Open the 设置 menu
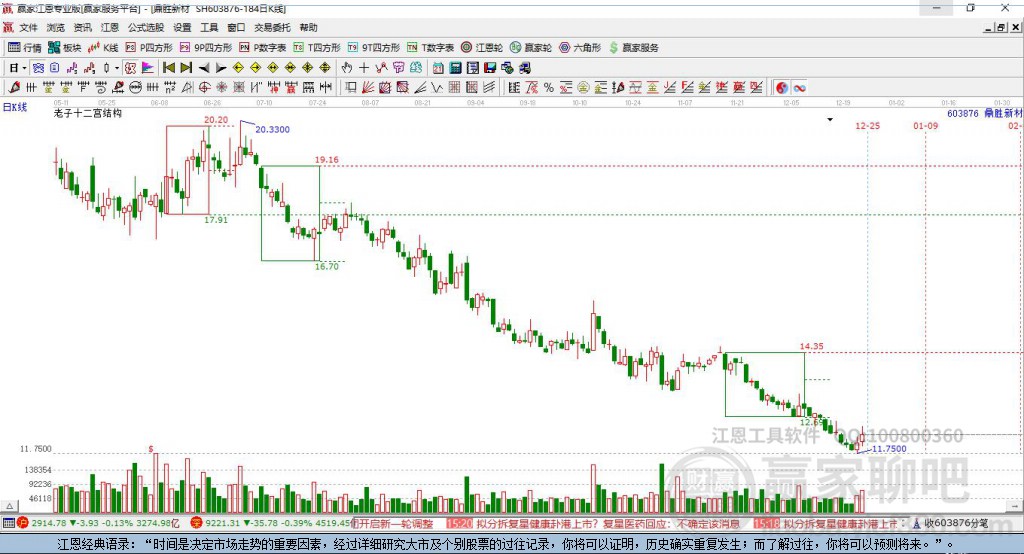The image size is (1024, 554). (x=182, y=27)
